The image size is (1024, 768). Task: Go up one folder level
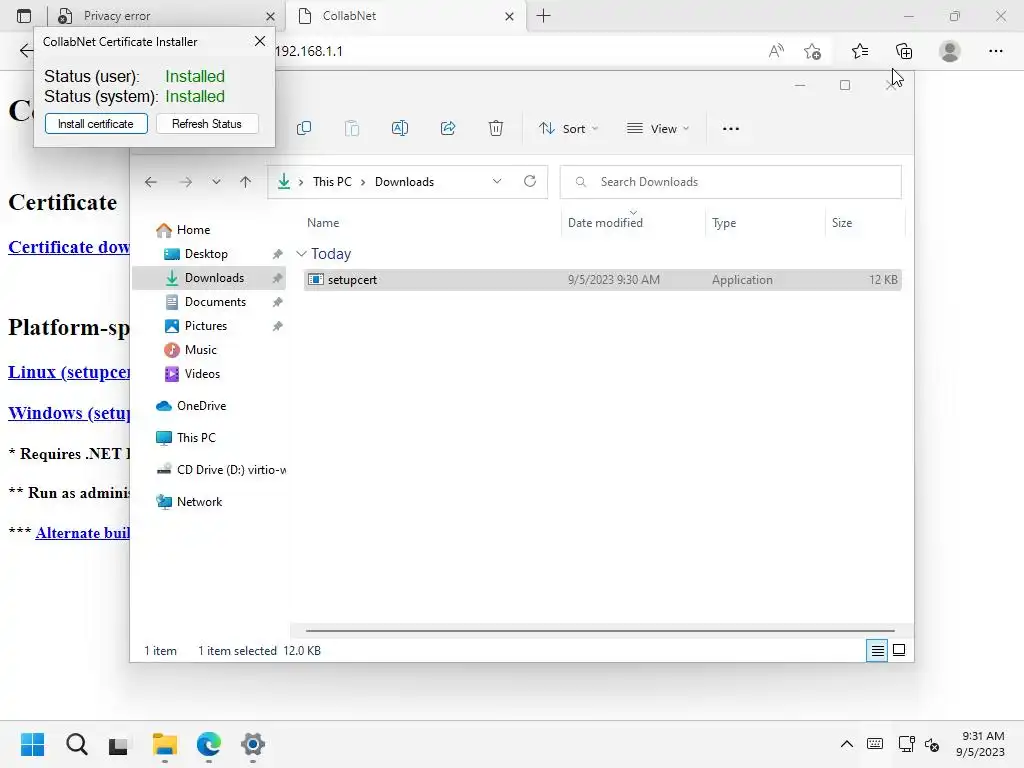click(x=246, y=182)
